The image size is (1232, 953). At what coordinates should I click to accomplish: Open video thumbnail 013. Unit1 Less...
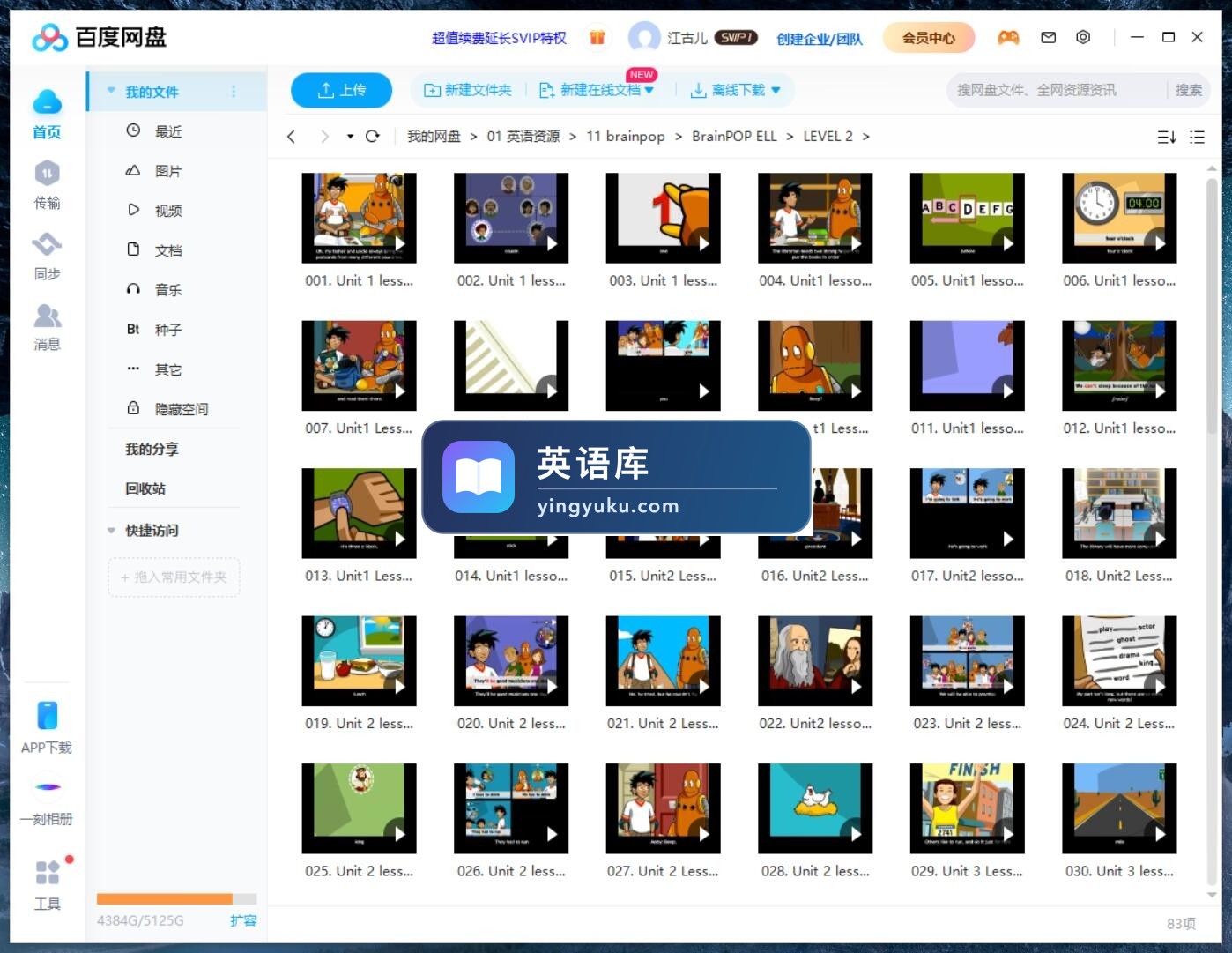[359, 513]
